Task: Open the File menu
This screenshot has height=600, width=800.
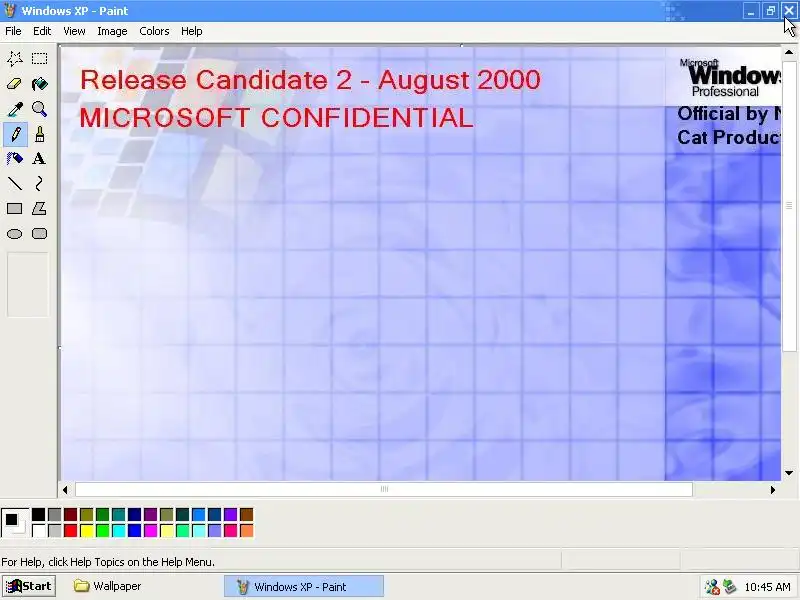Action: tap(13, 31)
